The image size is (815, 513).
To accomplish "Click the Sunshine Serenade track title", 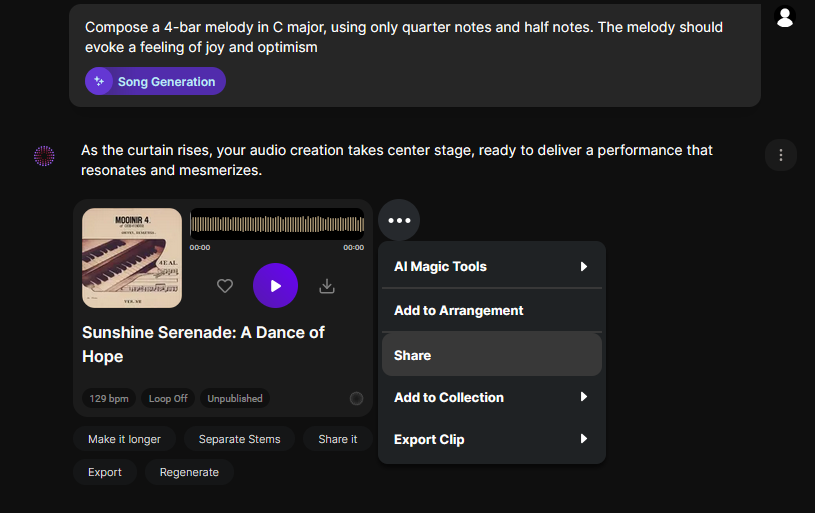I will (x=203, y=344).
